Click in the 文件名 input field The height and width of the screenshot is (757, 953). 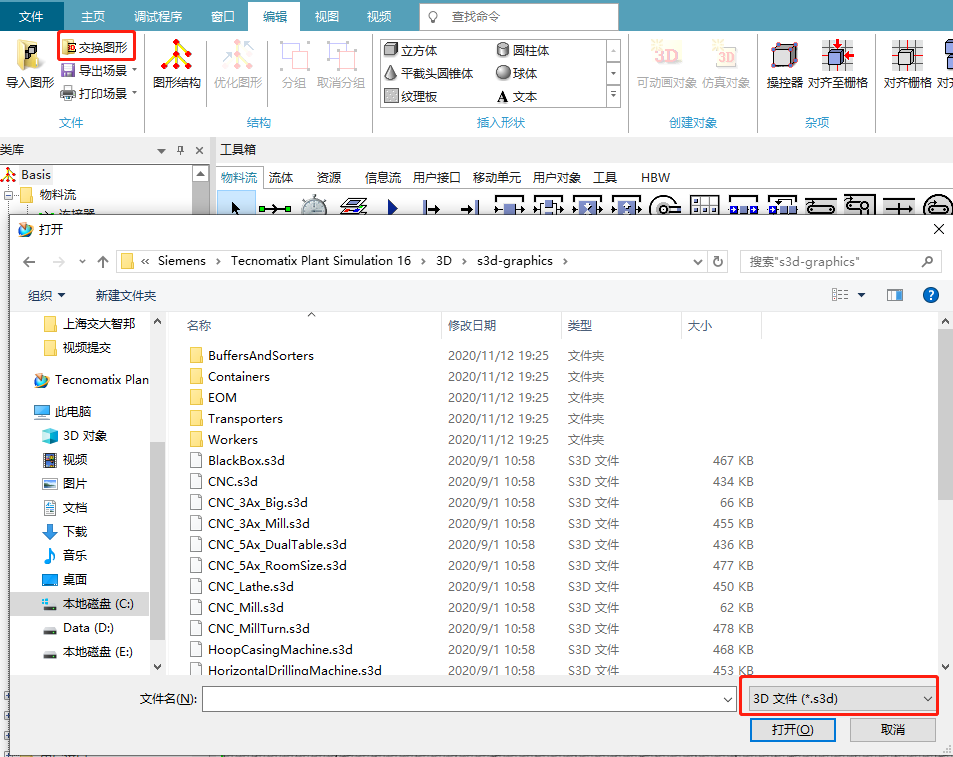[x=462, y=699]
